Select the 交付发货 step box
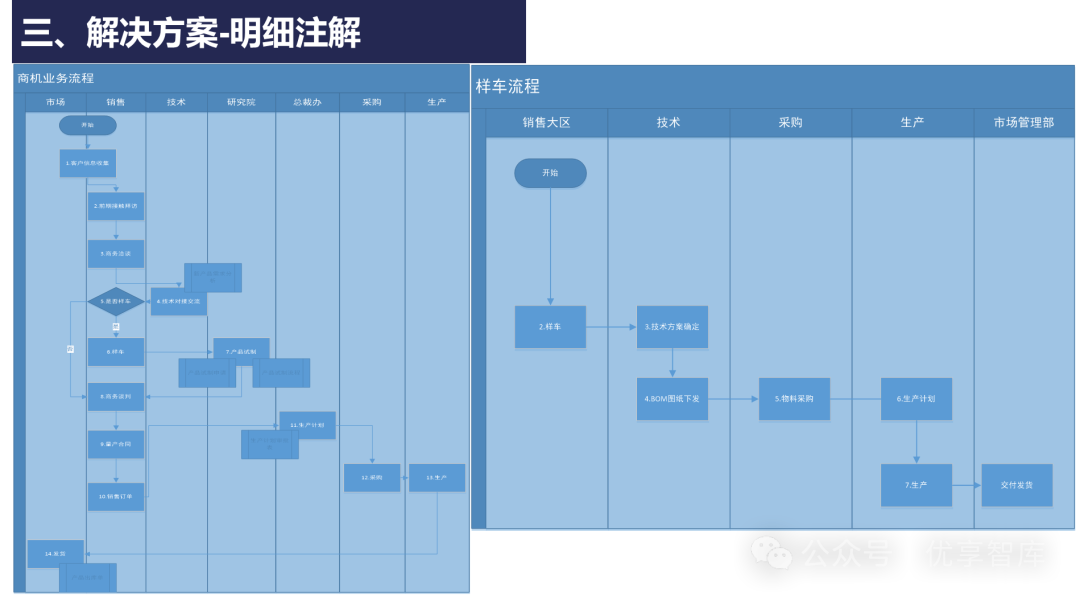 1017,485
